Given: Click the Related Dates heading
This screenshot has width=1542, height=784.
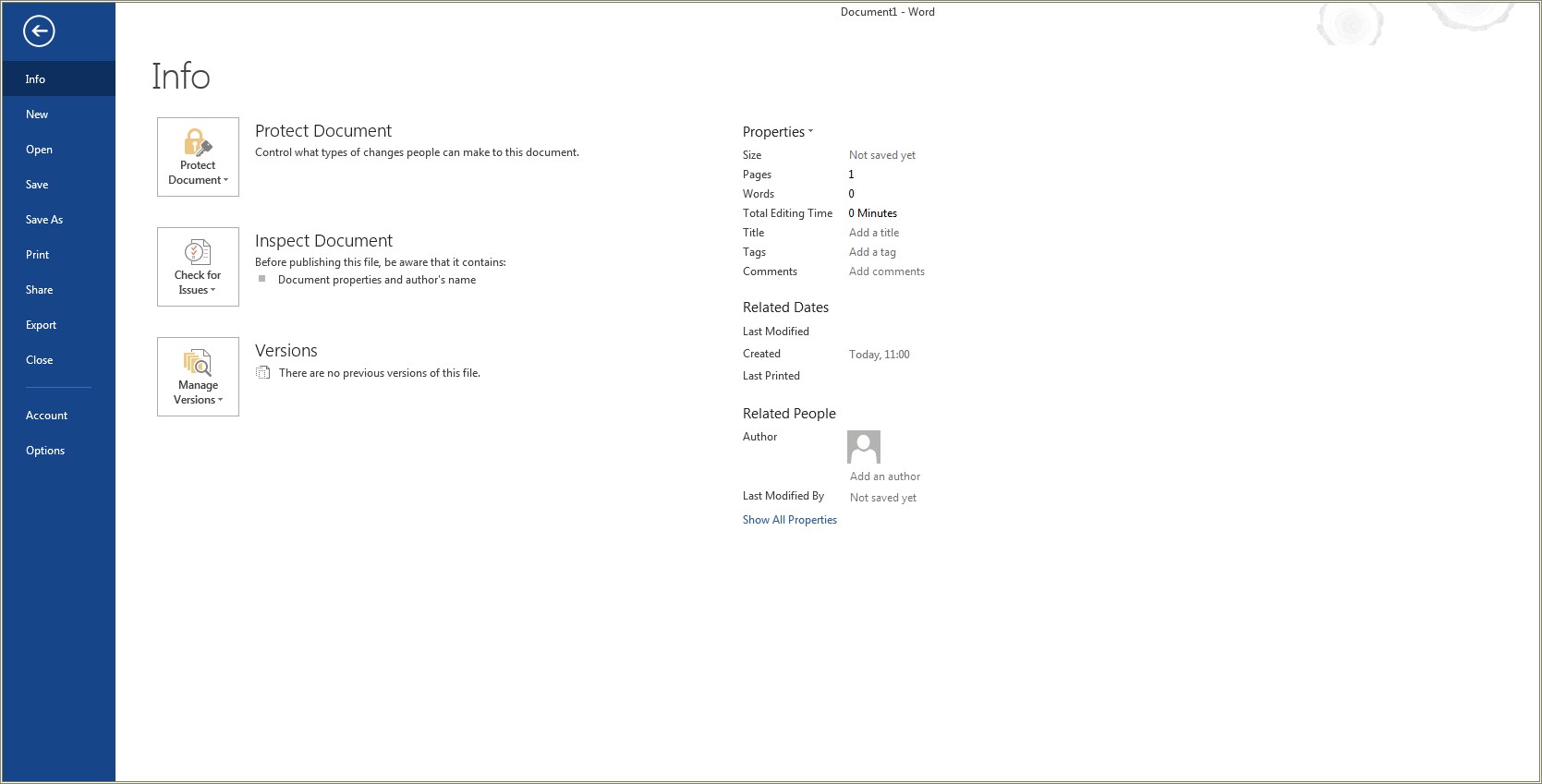Looking at the screenshot, I should (785, 308).
